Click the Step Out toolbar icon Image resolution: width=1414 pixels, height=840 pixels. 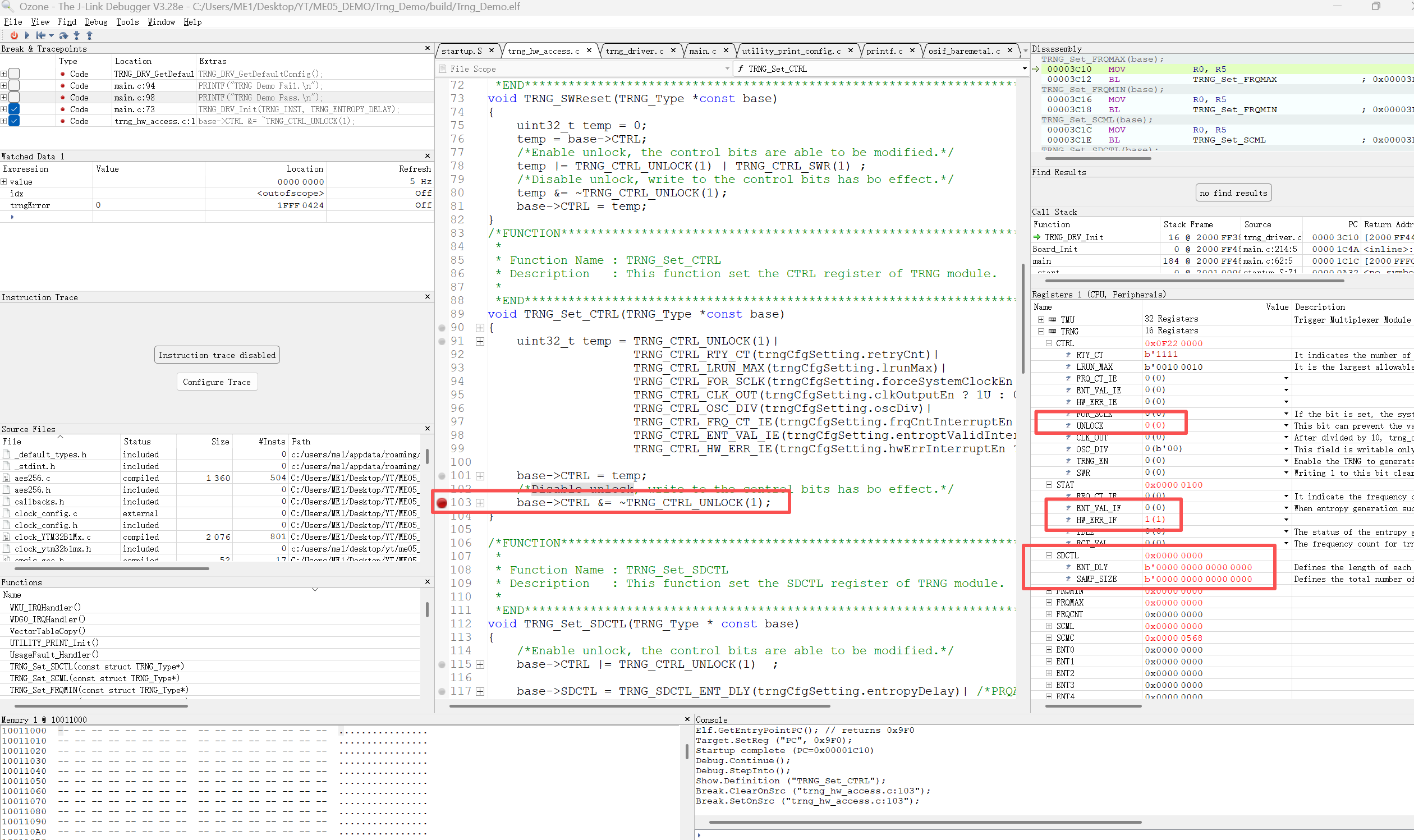89,35
